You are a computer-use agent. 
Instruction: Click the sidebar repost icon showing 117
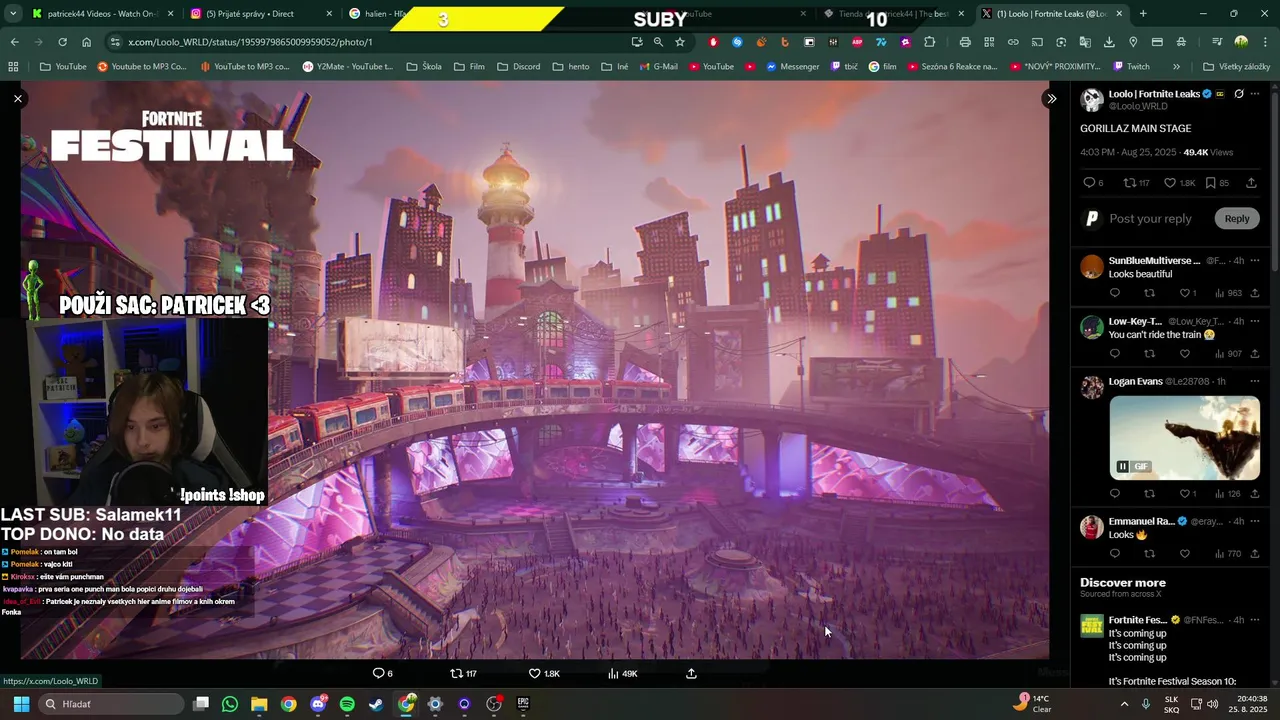point(1136,183)
